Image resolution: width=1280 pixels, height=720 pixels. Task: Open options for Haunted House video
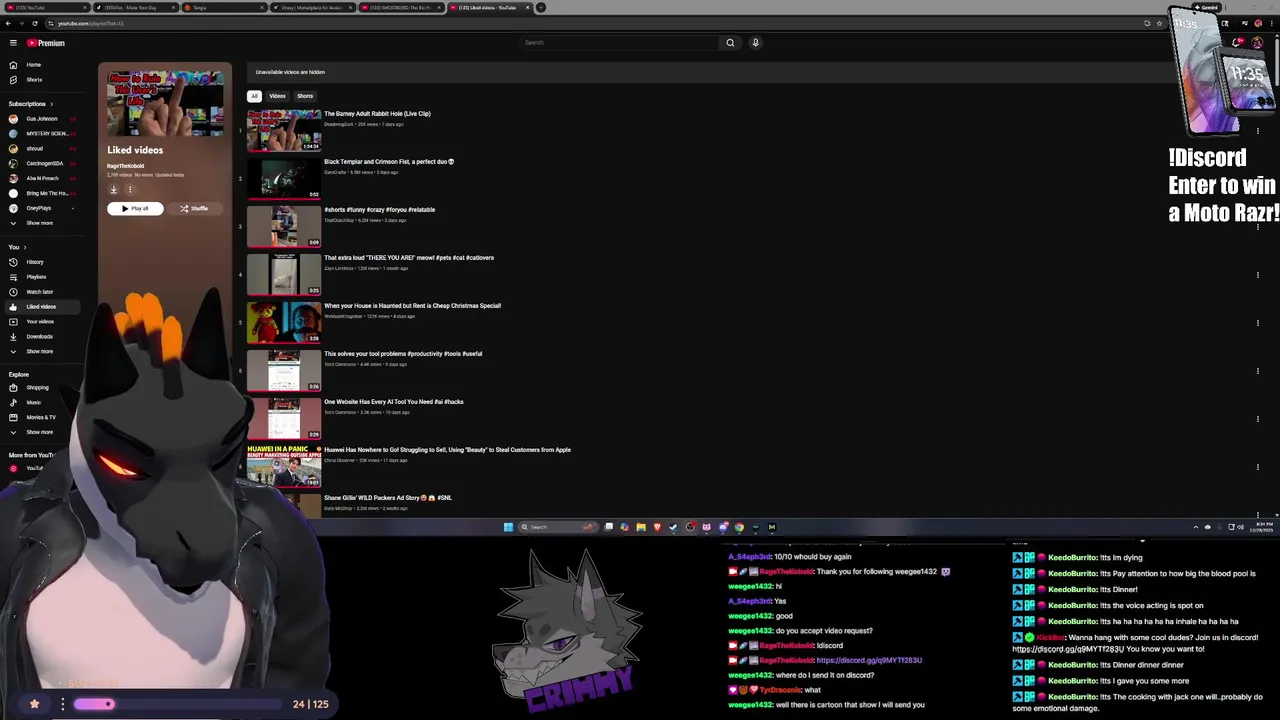[x=1257, y=323]
